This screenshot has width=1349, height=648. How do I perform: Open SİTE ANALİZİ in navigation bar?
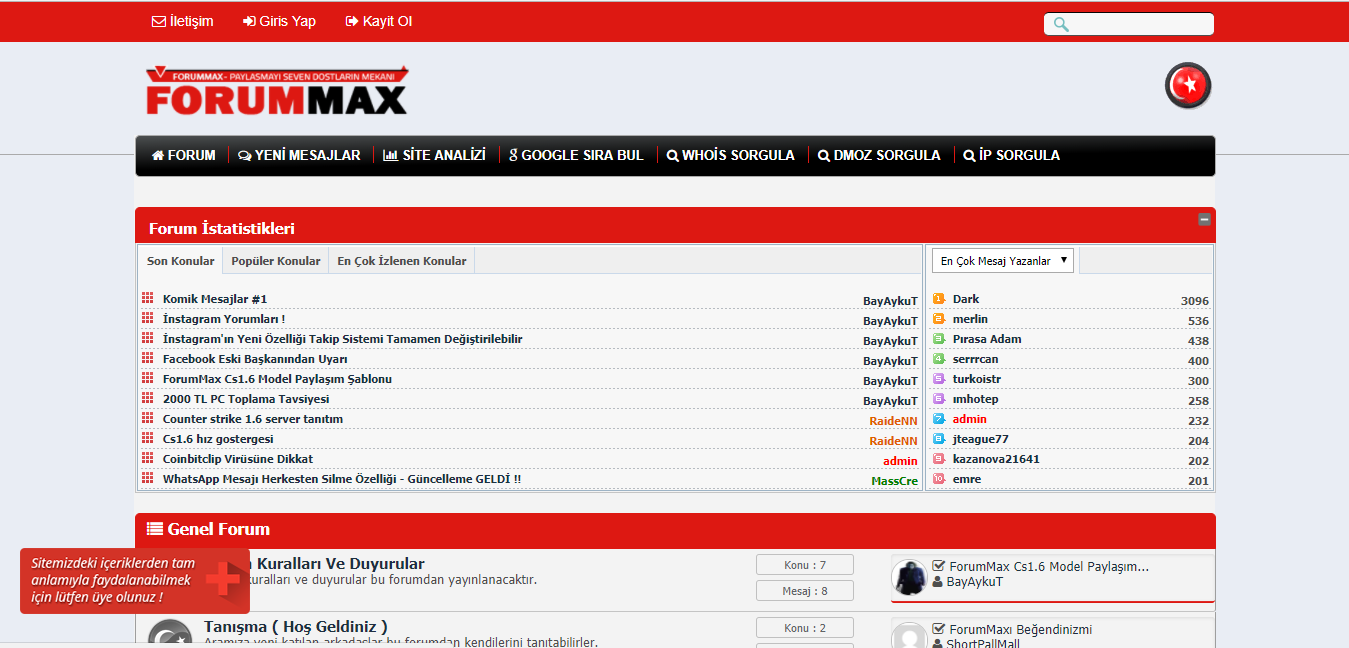coord(434,155)
